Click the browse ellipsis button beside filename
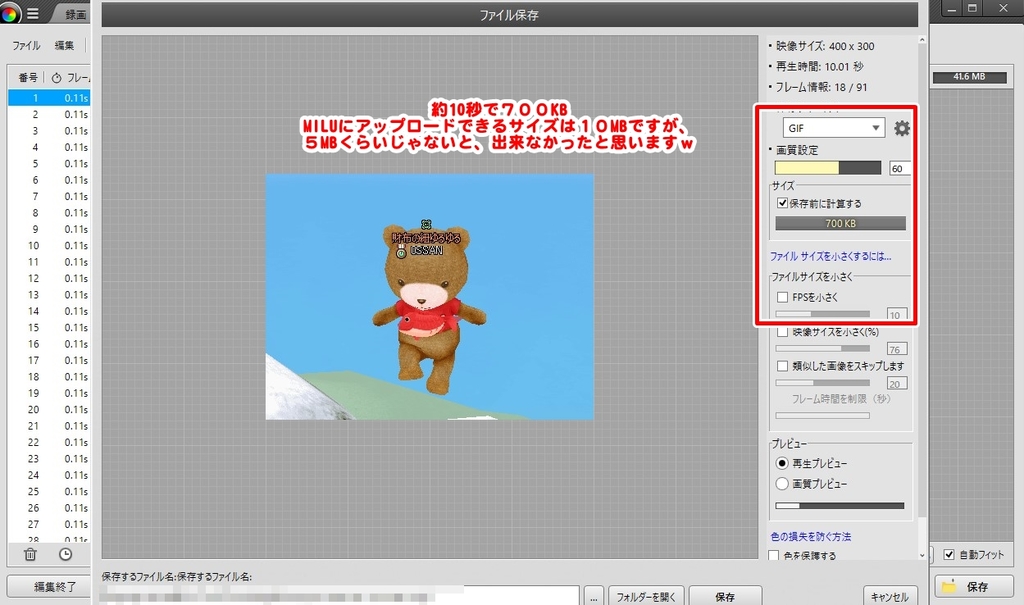 click(594, 596)
